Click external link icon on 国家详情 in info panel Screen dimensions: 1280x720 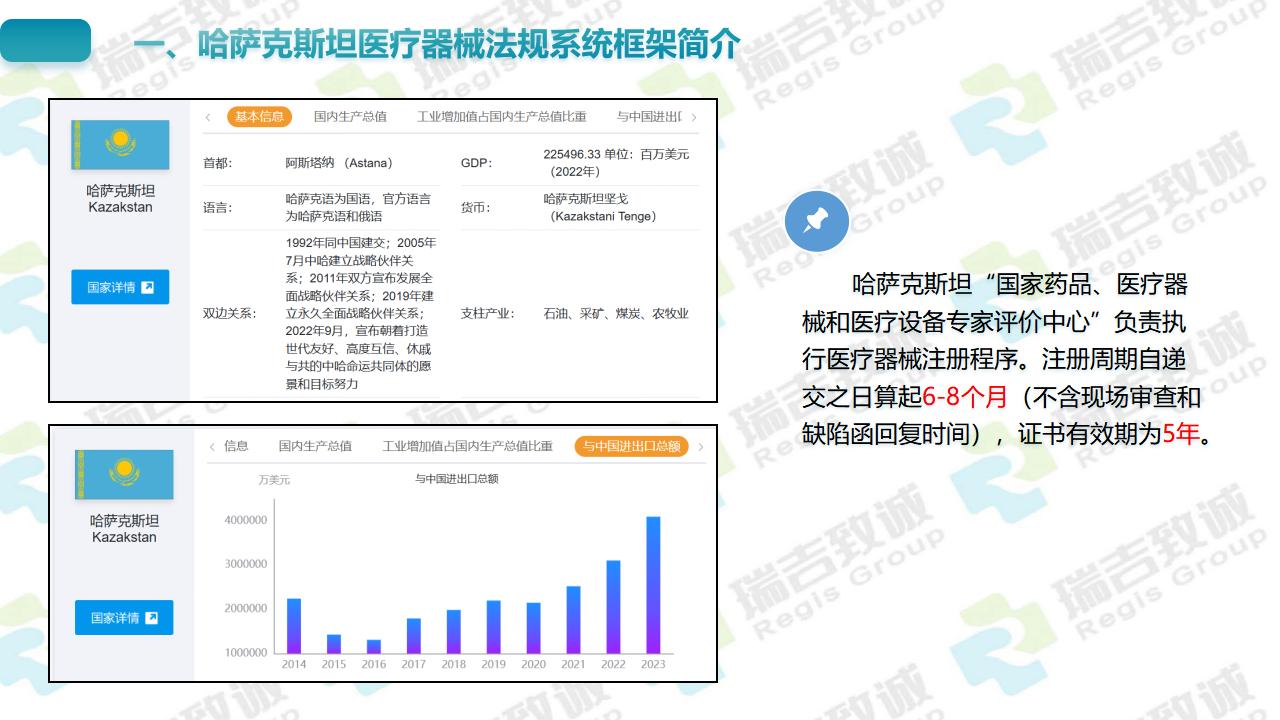pyautogui.click(x=148, y=287)
